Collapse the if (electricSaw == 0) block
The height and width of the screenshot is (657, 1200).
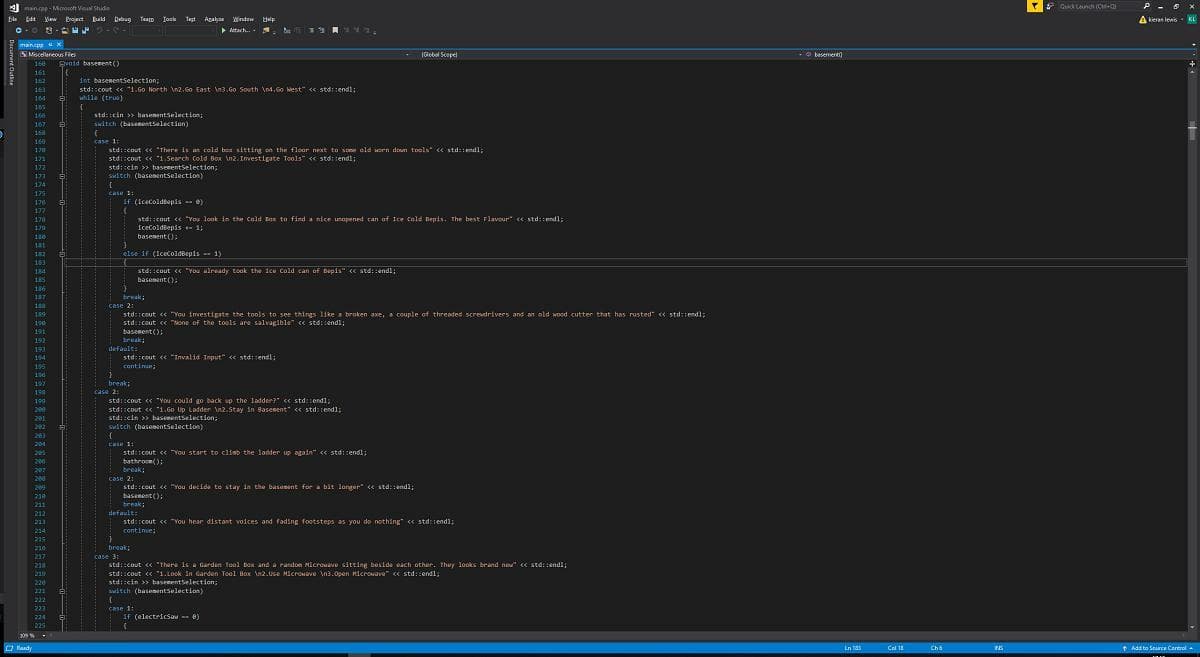[62, 617]
